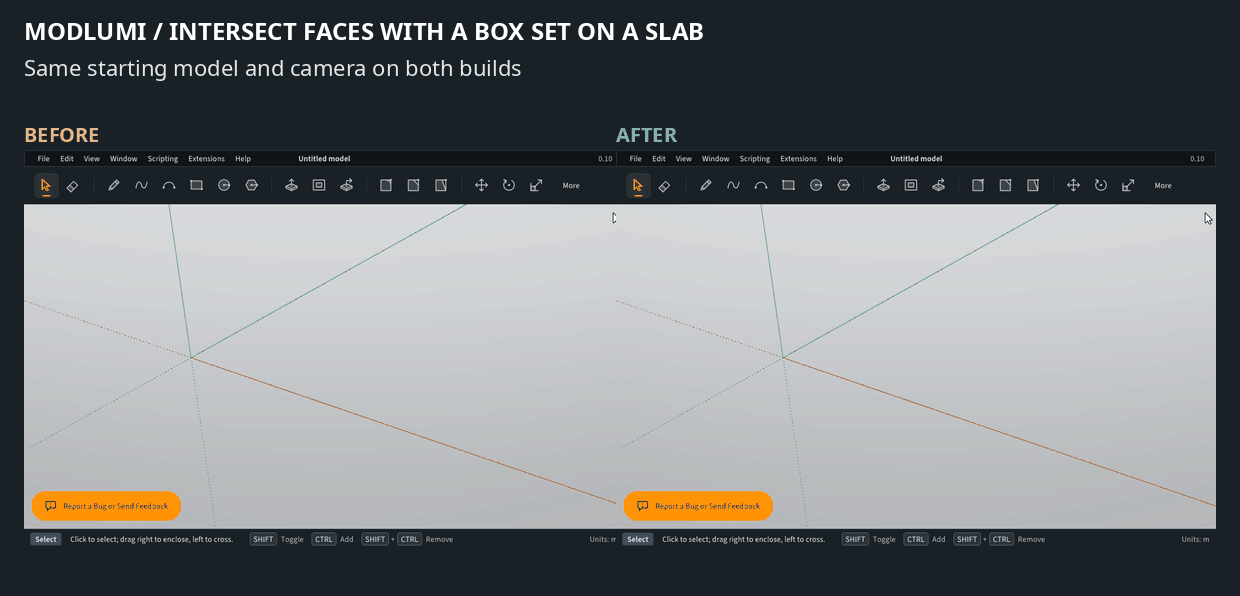Select the Follow Me tool in AFTER pane

click(x=938, y=185)
